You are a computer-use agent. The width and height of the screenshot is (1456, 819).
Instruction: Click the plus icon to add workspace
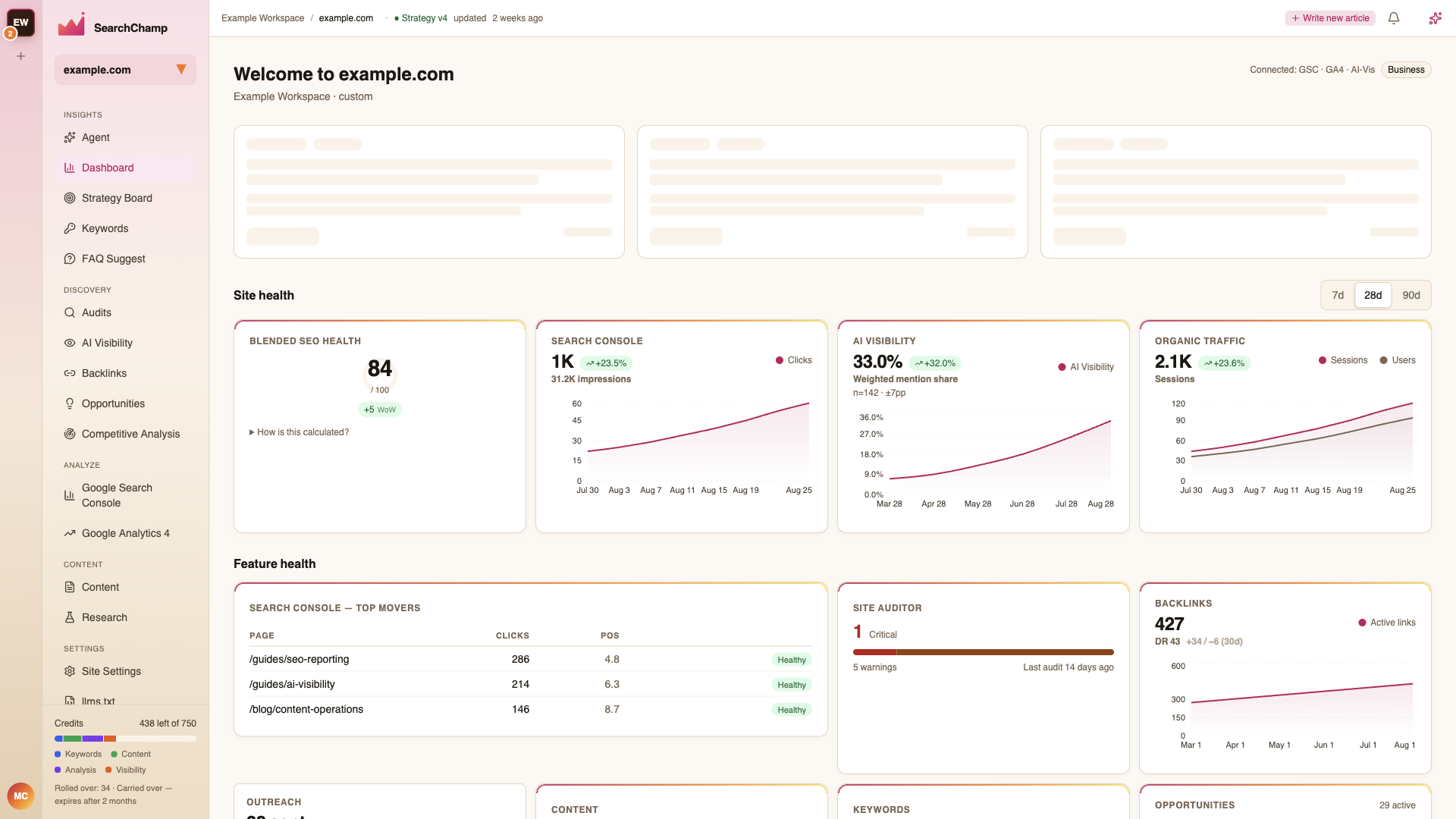21,56
